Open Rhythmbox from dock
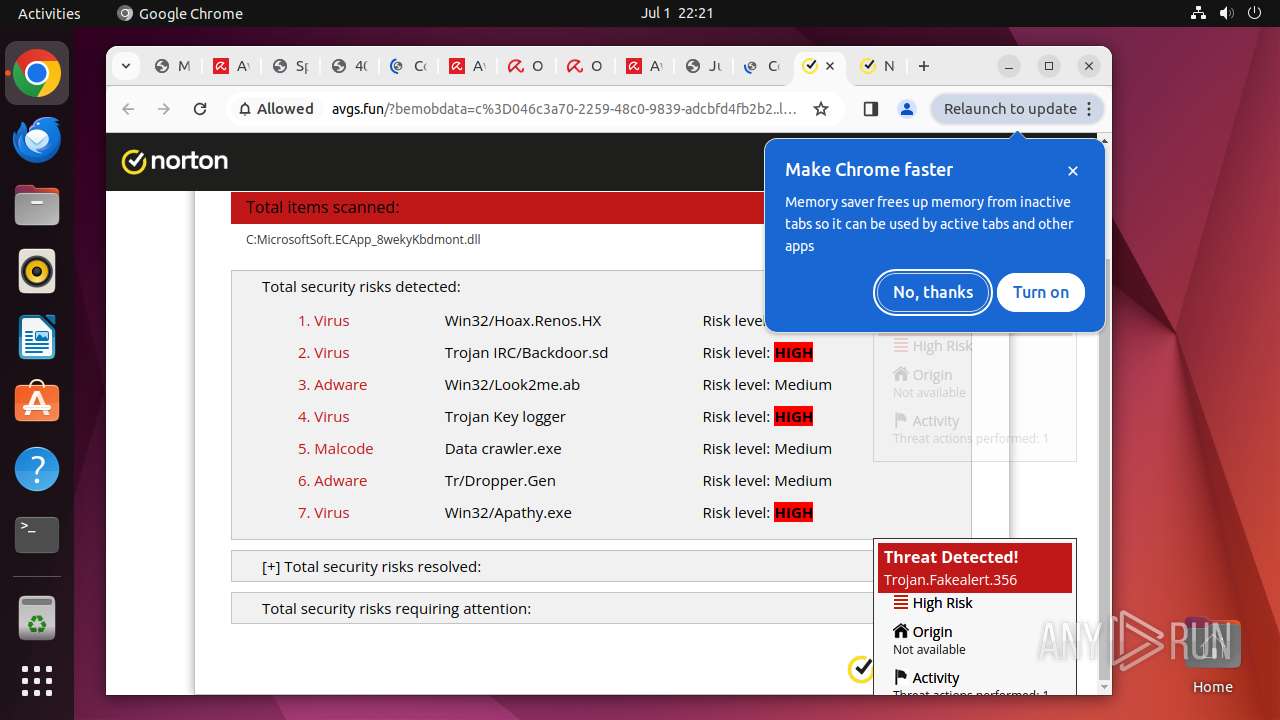 coord(37,271)
